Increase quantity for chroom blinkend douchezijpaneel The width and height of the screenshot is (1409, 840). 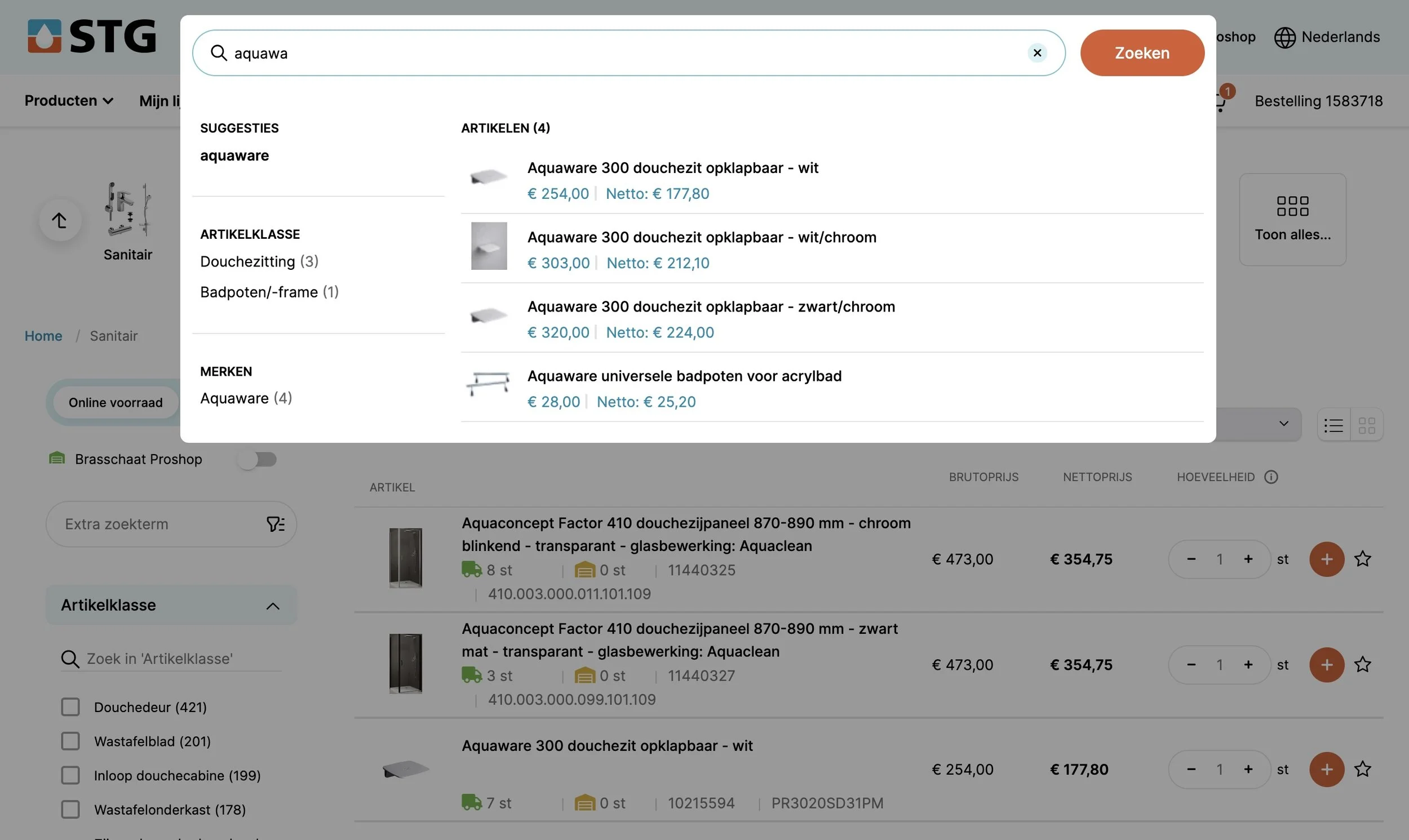[x=1248, y=559]
